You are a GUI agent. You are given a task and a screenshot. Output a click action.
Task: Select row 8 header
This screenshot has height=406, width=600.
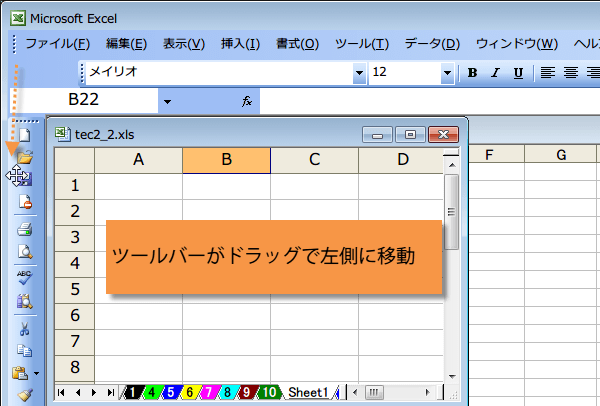click(x=75, y=368)
